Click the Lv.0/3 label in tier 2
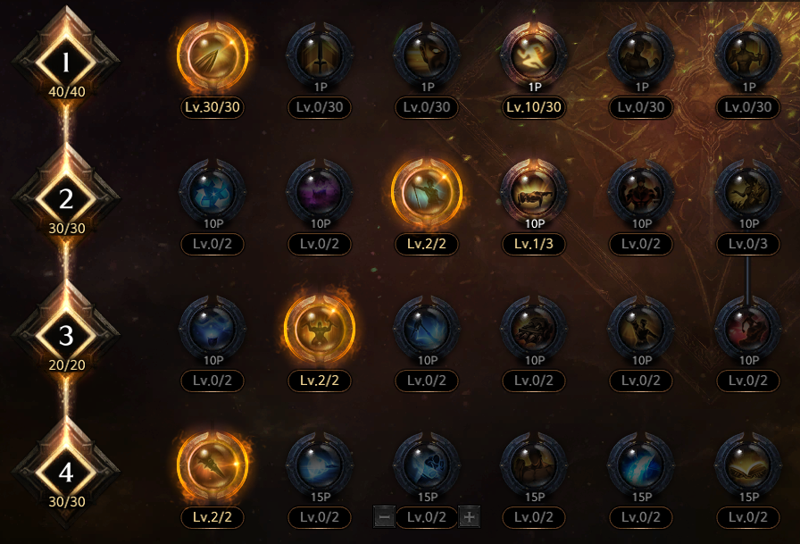This screenshot has height=544, width=800. coord(748,244)
